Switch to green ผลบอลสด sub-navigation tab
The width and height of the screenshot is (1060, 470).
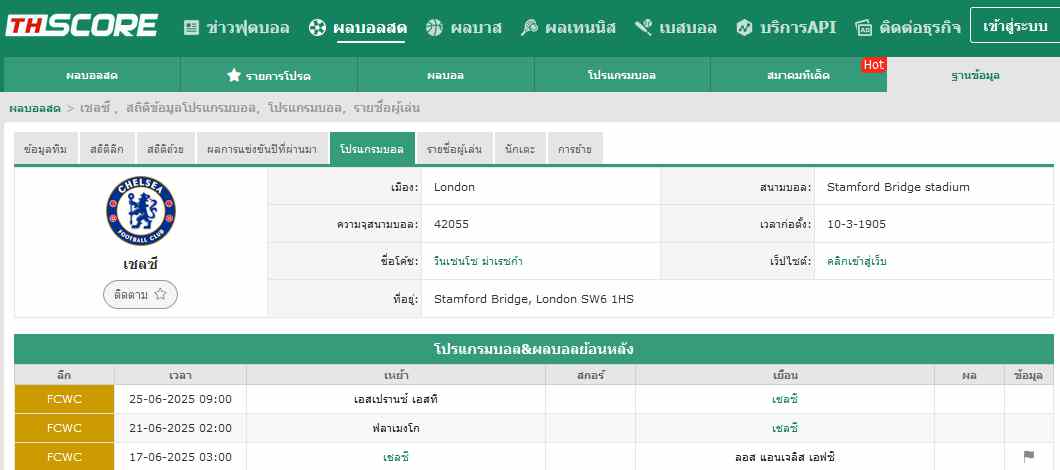pos(92,75)
